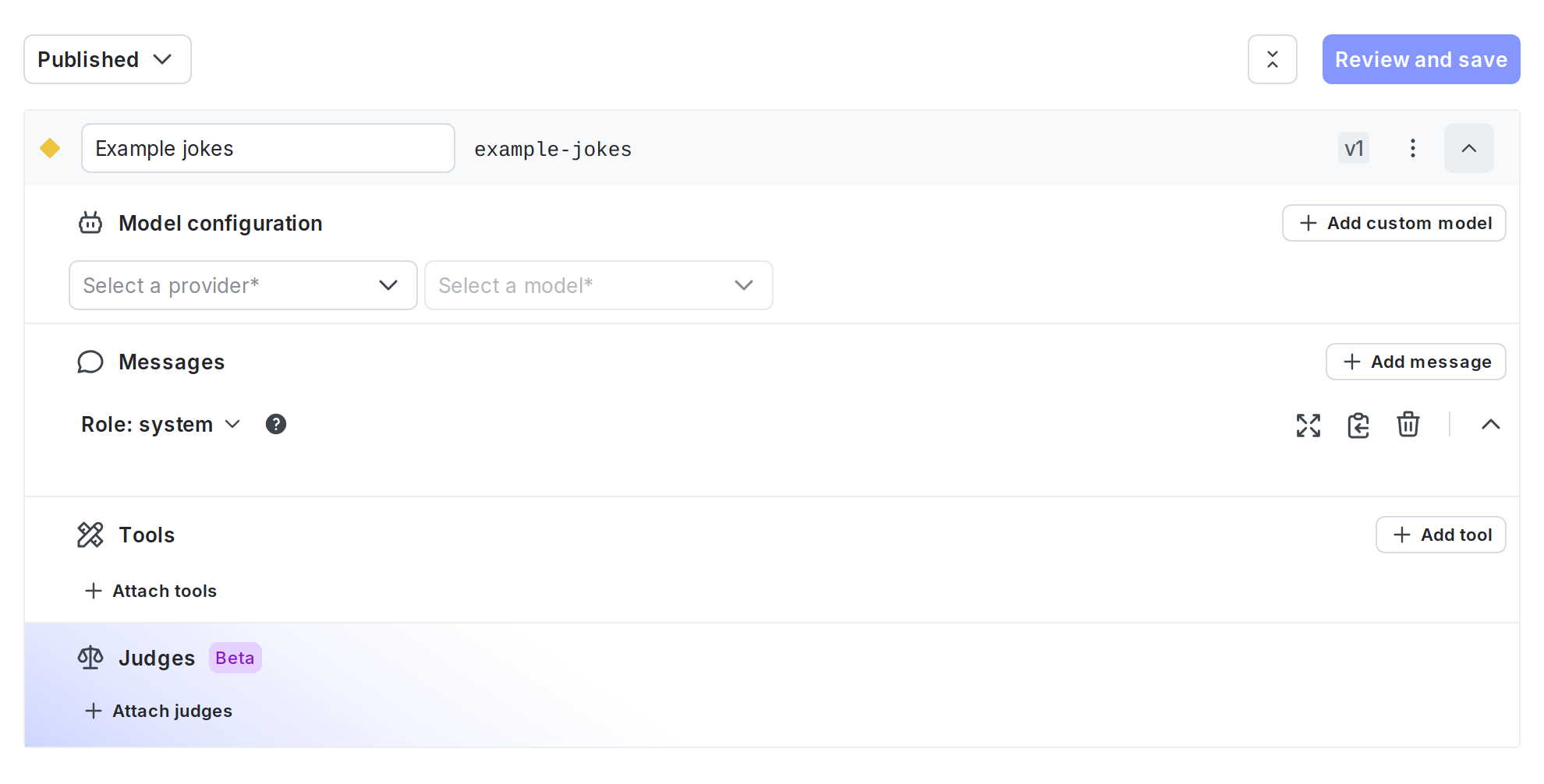This screenshot has width=1544, height=784.
Task: Collapse the system message section
Action: click(x=1490, y=425)
